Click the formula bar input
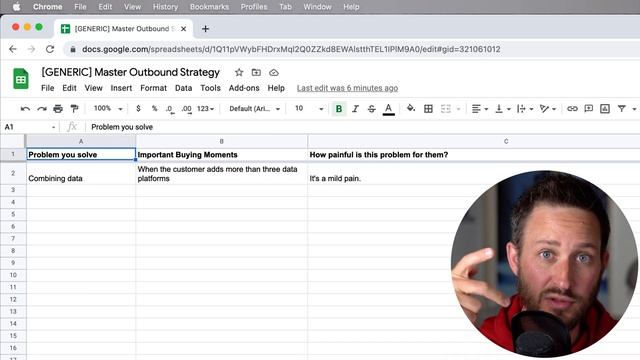The image size is (640, 360). pos(363,127)
